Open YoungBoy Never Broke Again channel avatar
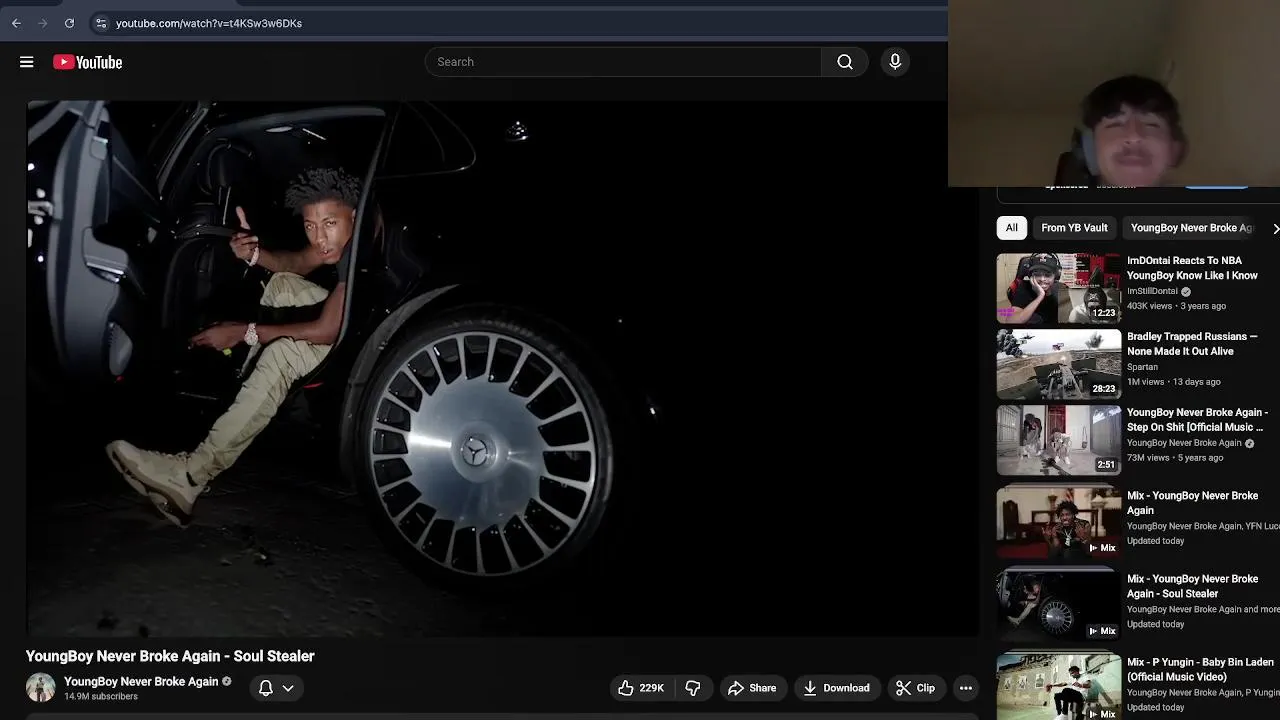This screenshot has height=720, width=1280. (41, 688)
